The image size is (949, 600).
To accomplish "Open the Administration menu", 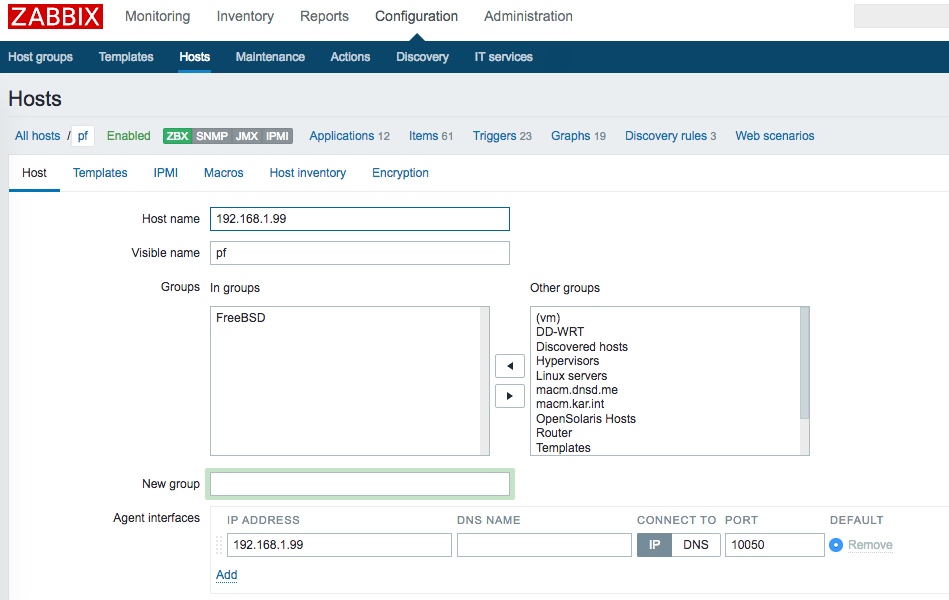I will [x=528, y=16].
